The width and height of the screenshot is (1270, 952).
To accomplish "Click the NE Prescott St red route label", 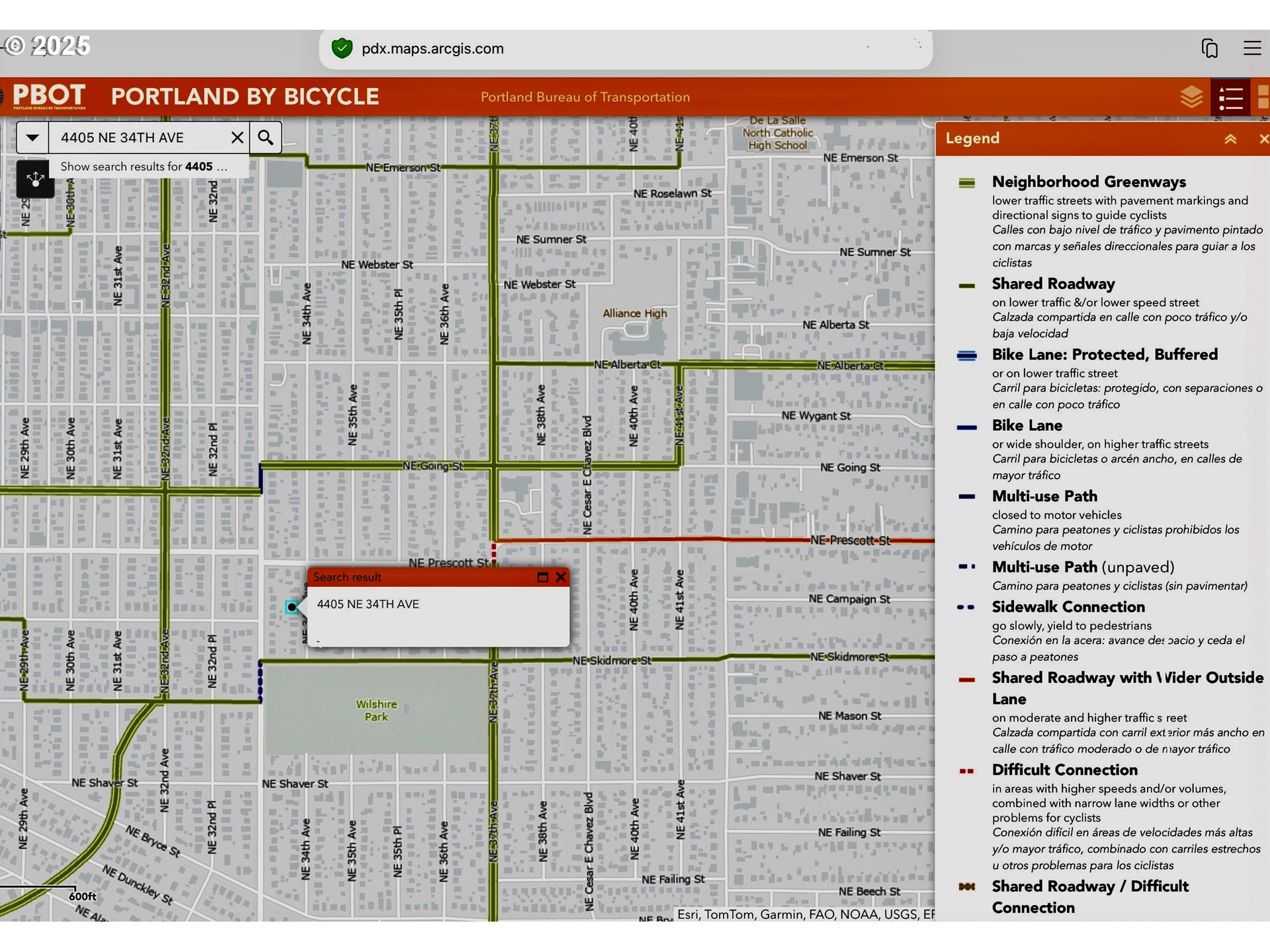I will coord(850,540).
